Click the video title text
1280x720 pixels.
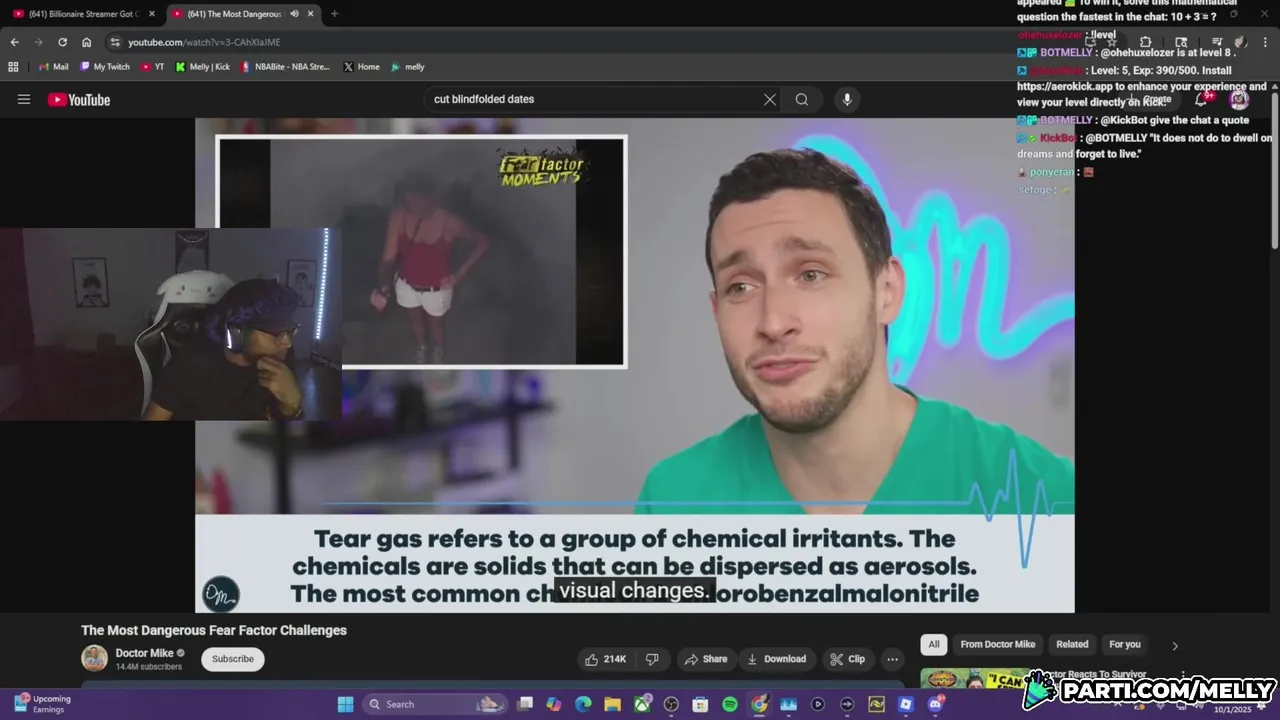214,630
